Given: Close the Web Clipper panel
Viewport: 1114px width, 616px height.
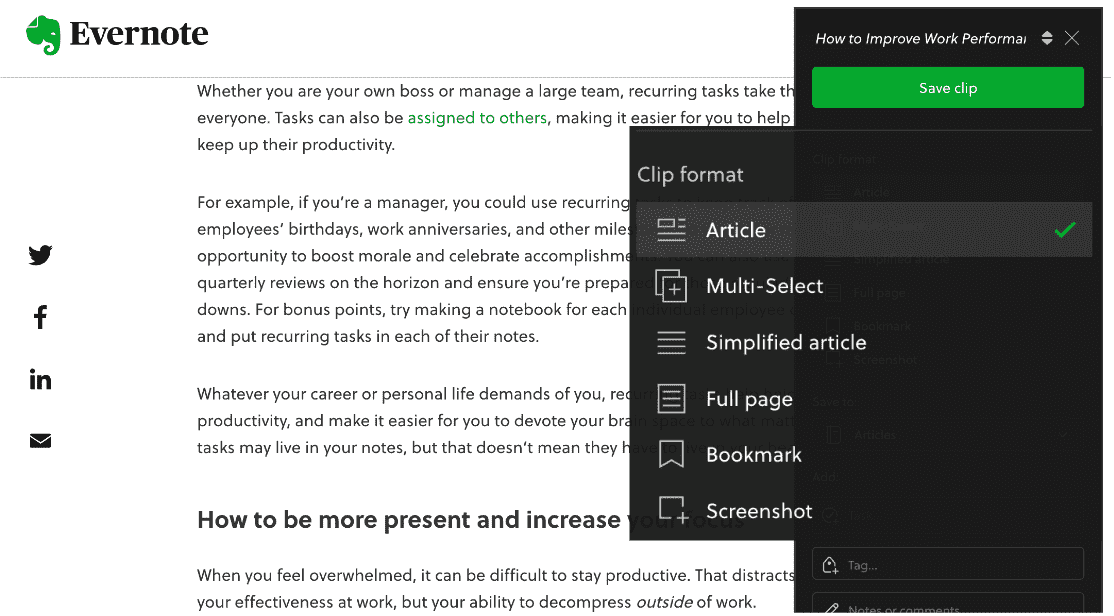Looking at the screenshot, I should (1072, 38).
